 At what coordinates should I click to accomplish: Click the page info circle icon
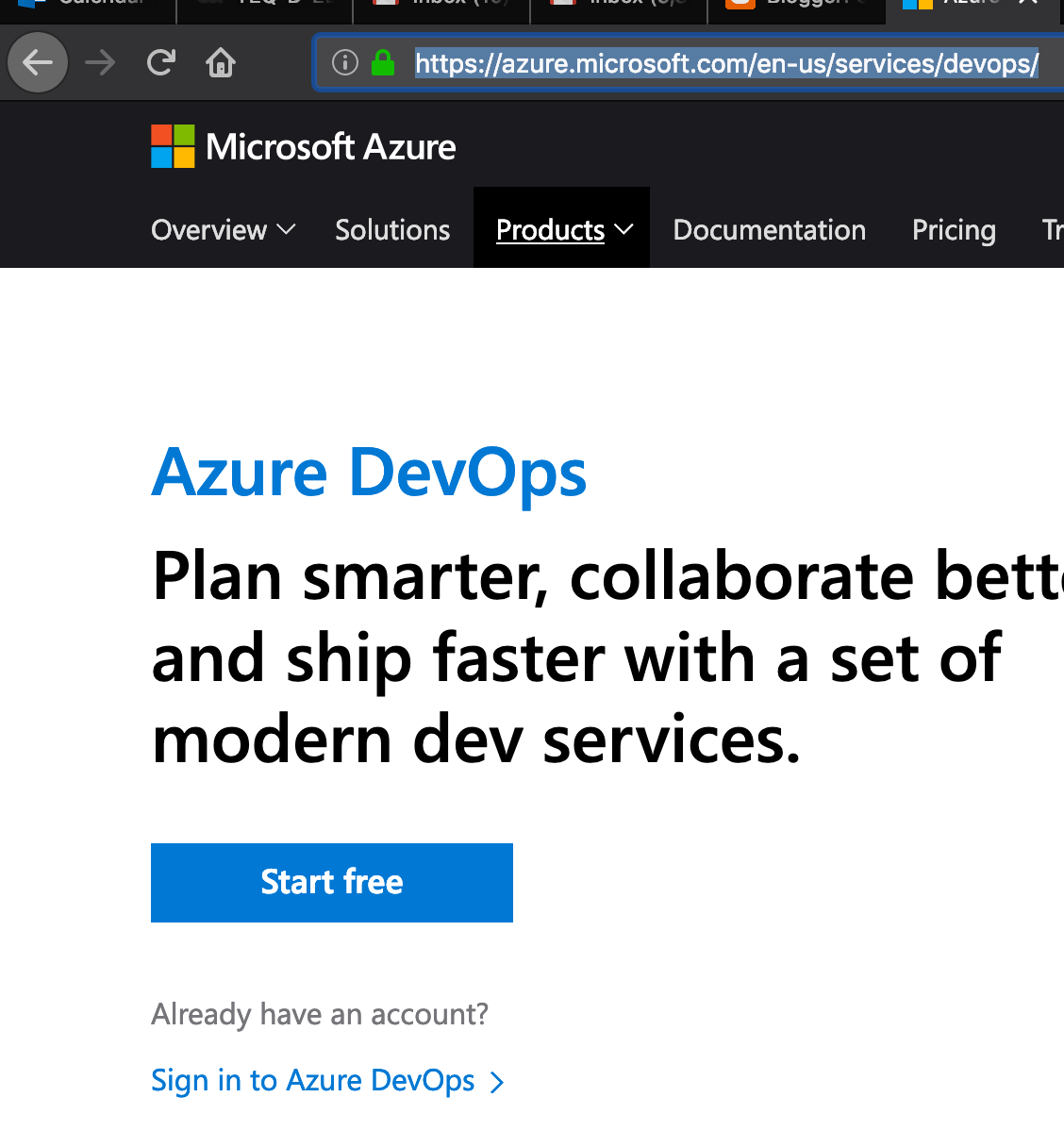coord(344,62)
